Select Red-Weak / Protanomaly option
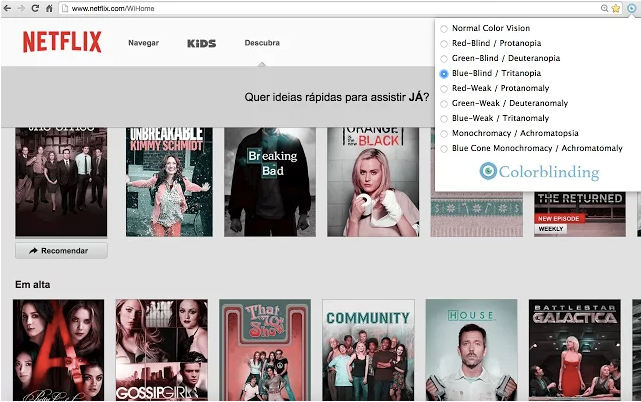Viewport: 641px width, 402px height. click(495, 88)
